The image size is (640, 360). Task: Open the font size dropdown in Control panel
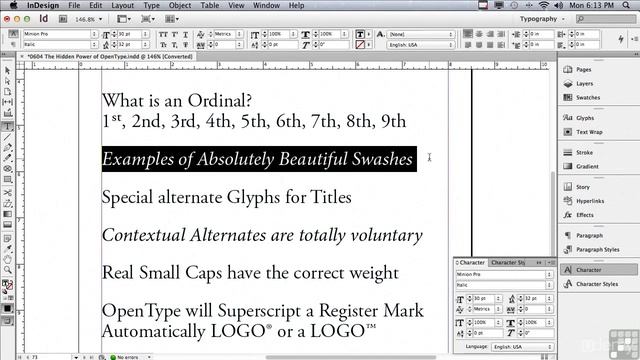(145, 34)
